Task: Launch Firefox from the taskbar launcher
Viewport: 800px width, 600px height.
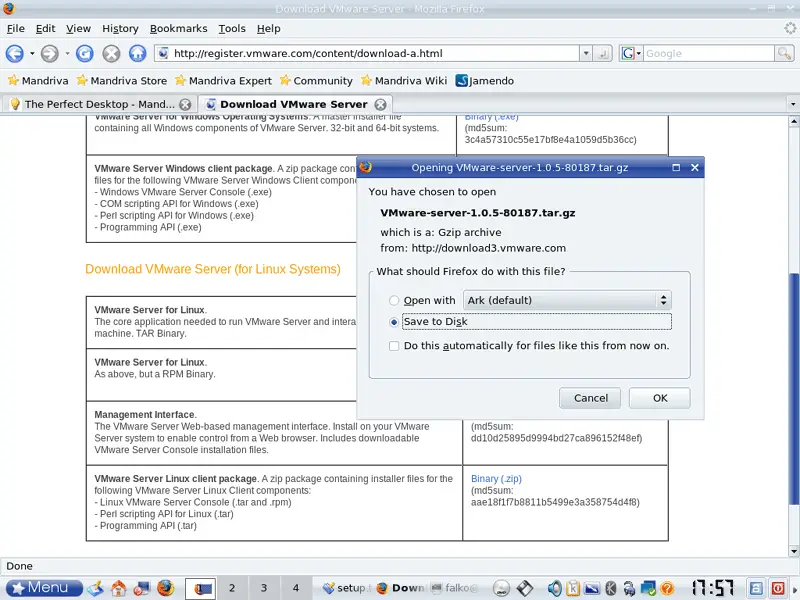Action: pyautogui.click(x=165, y=588)
